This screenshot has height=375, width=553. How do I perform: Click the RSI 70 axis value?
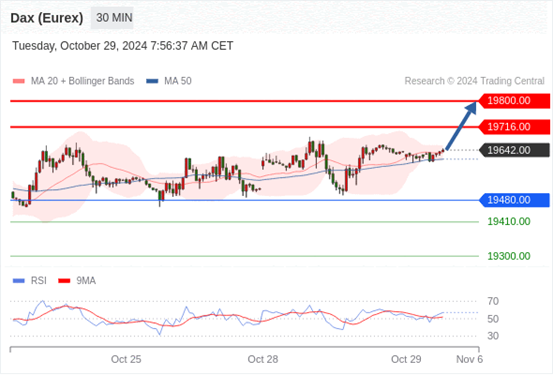pyautogui.click(x=493, y=301)
